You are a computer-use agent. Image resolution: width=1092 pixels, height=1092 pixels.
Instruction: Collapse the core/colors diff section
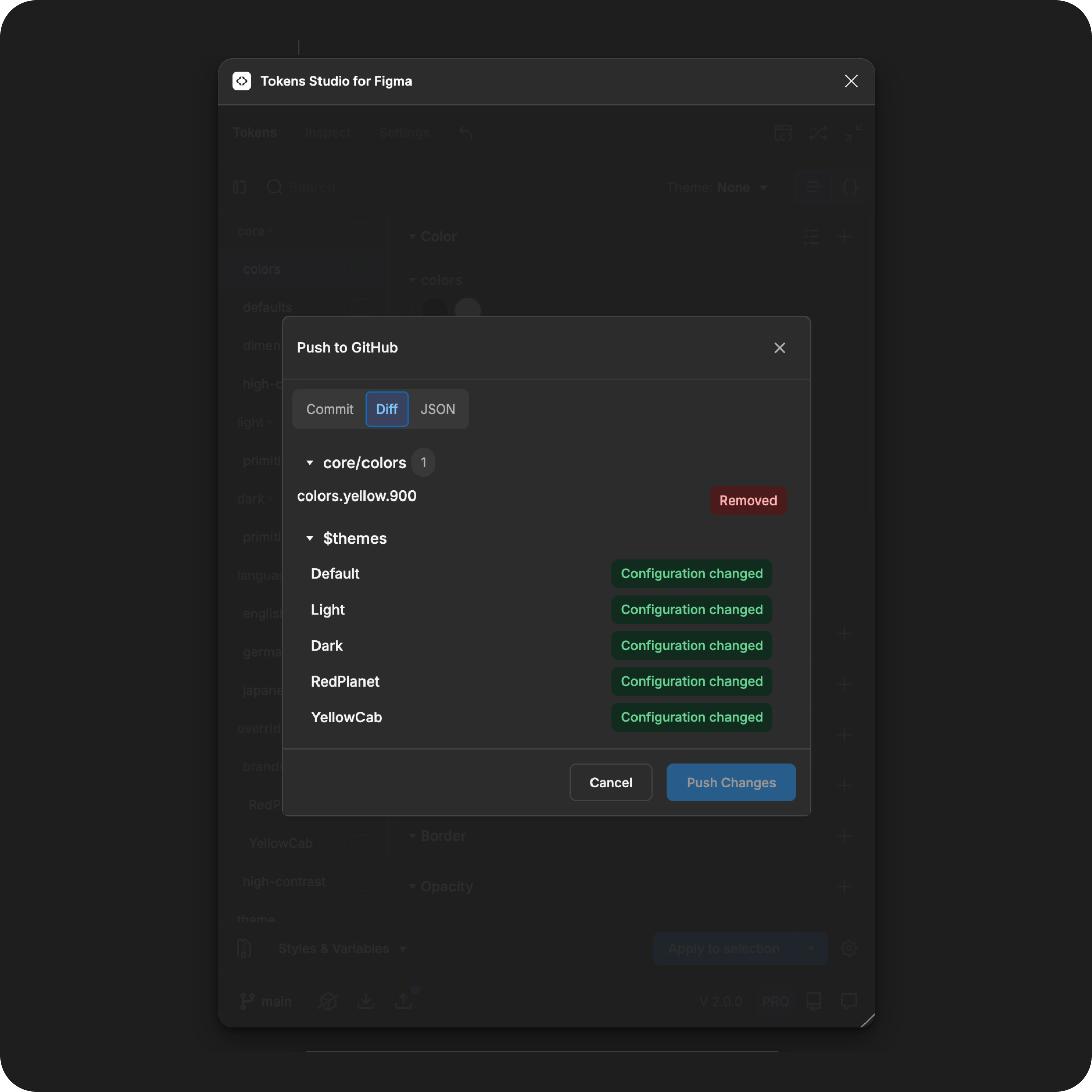click(x=310, y=463)
